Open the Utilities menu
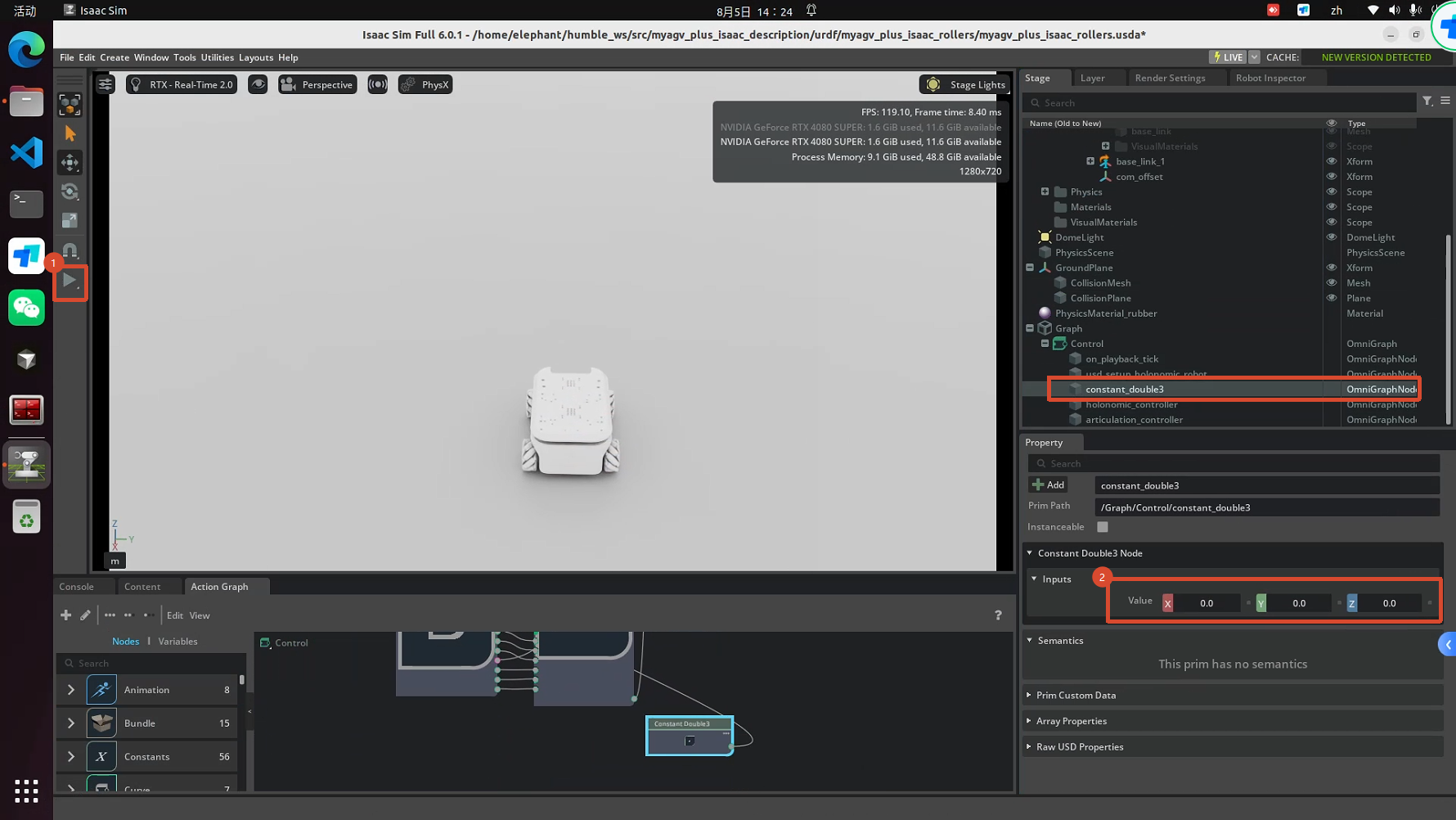The height and width of the screenshot is (820, 1456). pos(217,57)
